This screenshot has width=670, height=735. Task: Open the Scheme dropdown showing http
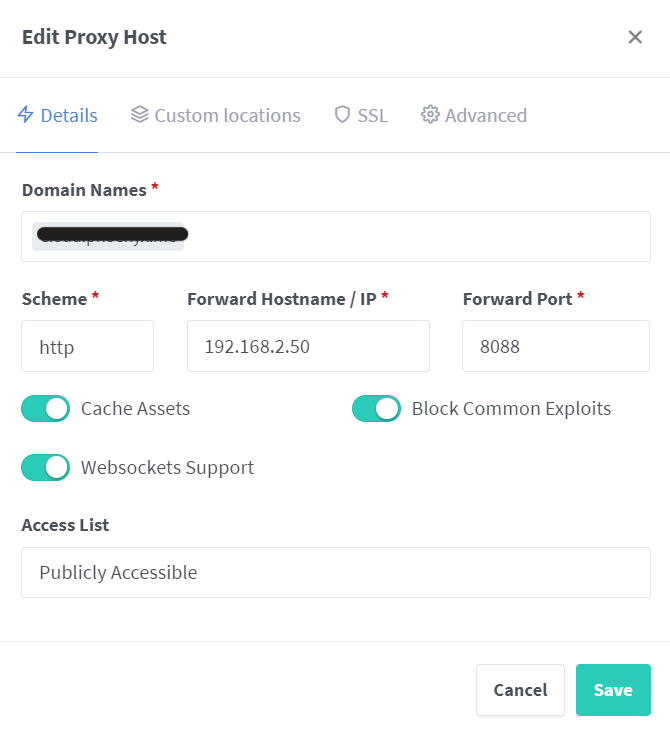click(87, 346)
